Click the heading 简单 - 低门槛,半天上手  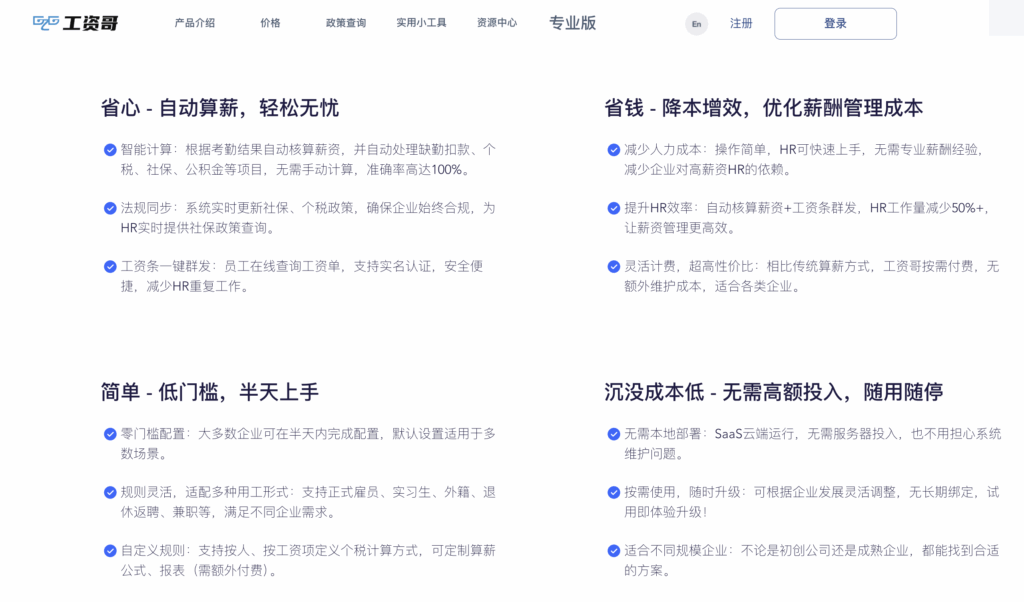tap(210, 392)
